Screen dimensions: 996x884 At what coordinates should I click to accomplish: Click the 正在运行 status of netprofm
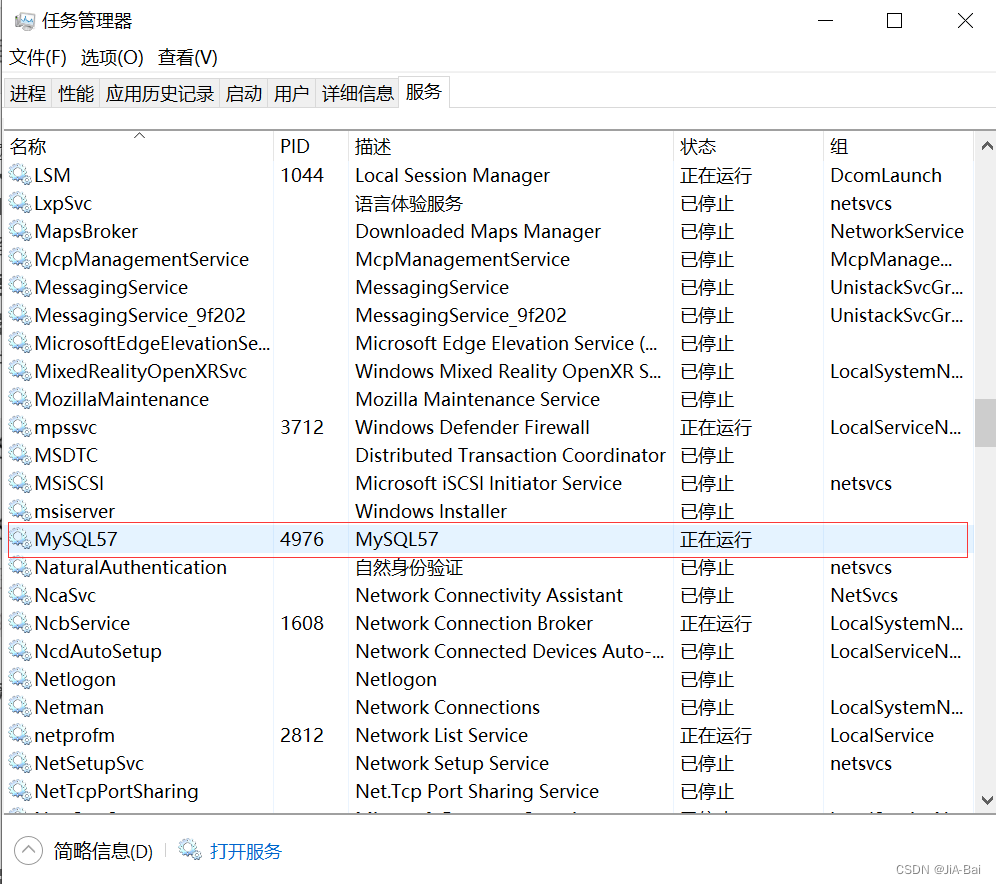[x=716, y=735]
